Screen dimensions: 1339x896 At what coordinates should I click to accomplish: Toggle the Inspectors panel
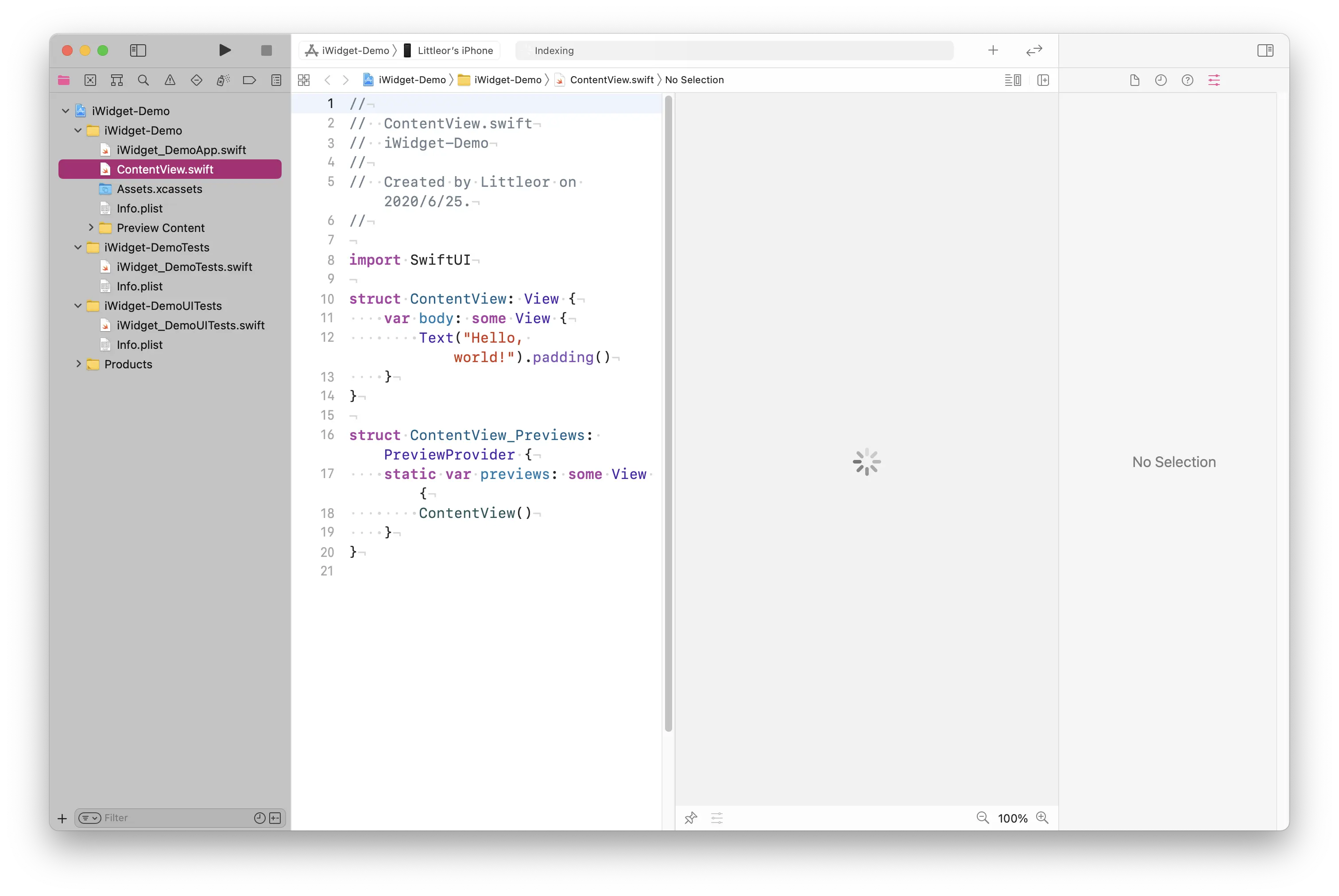[1265, 50]
